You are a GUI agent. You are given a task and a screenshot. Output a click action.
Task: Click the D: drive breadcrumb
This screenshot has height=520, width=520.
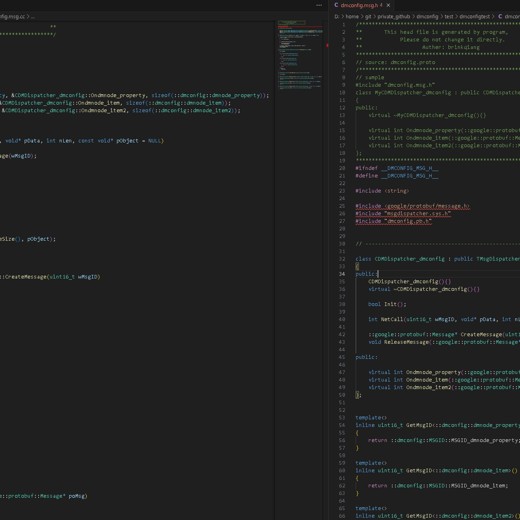coord(336,16)
